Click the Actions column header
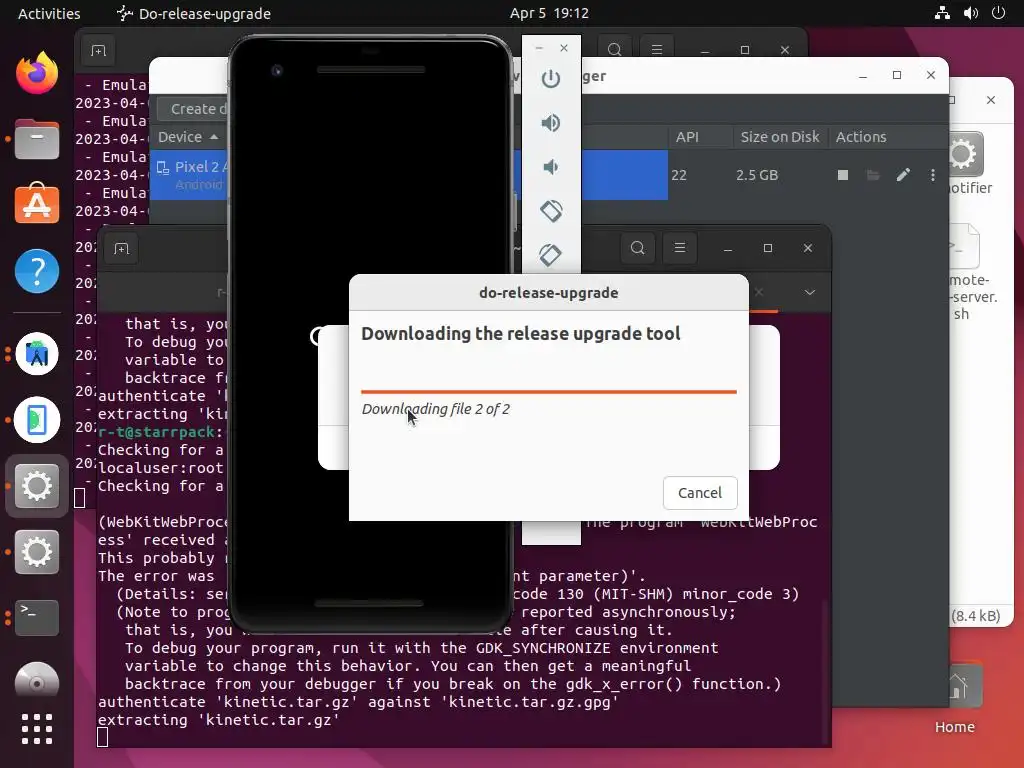Image resolution: width=1024 pixels, height=768 pixels. tap(861, 137)
